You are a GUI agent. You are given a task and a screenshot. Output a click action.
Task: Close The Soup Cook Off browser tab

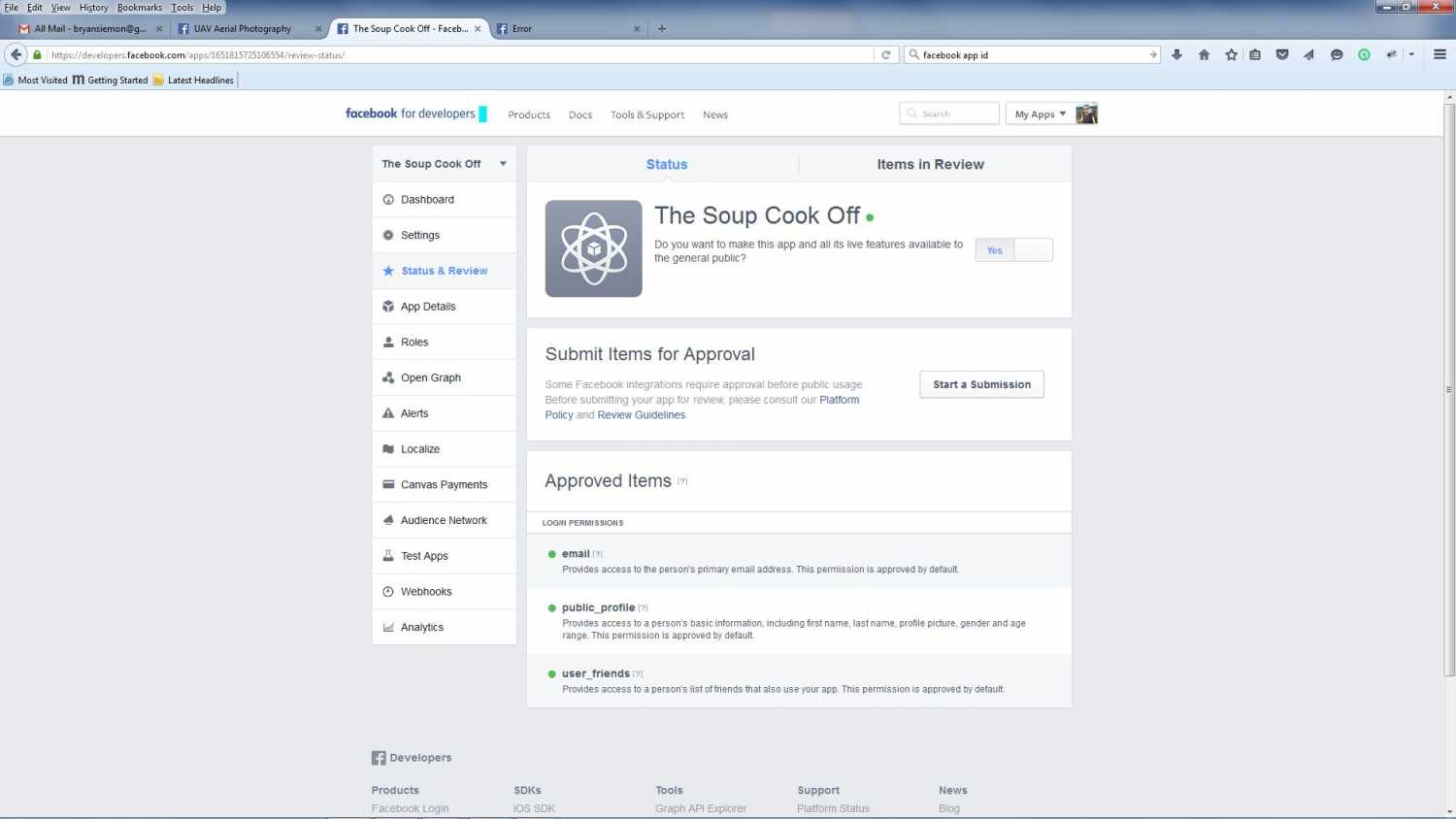(477, 29)
